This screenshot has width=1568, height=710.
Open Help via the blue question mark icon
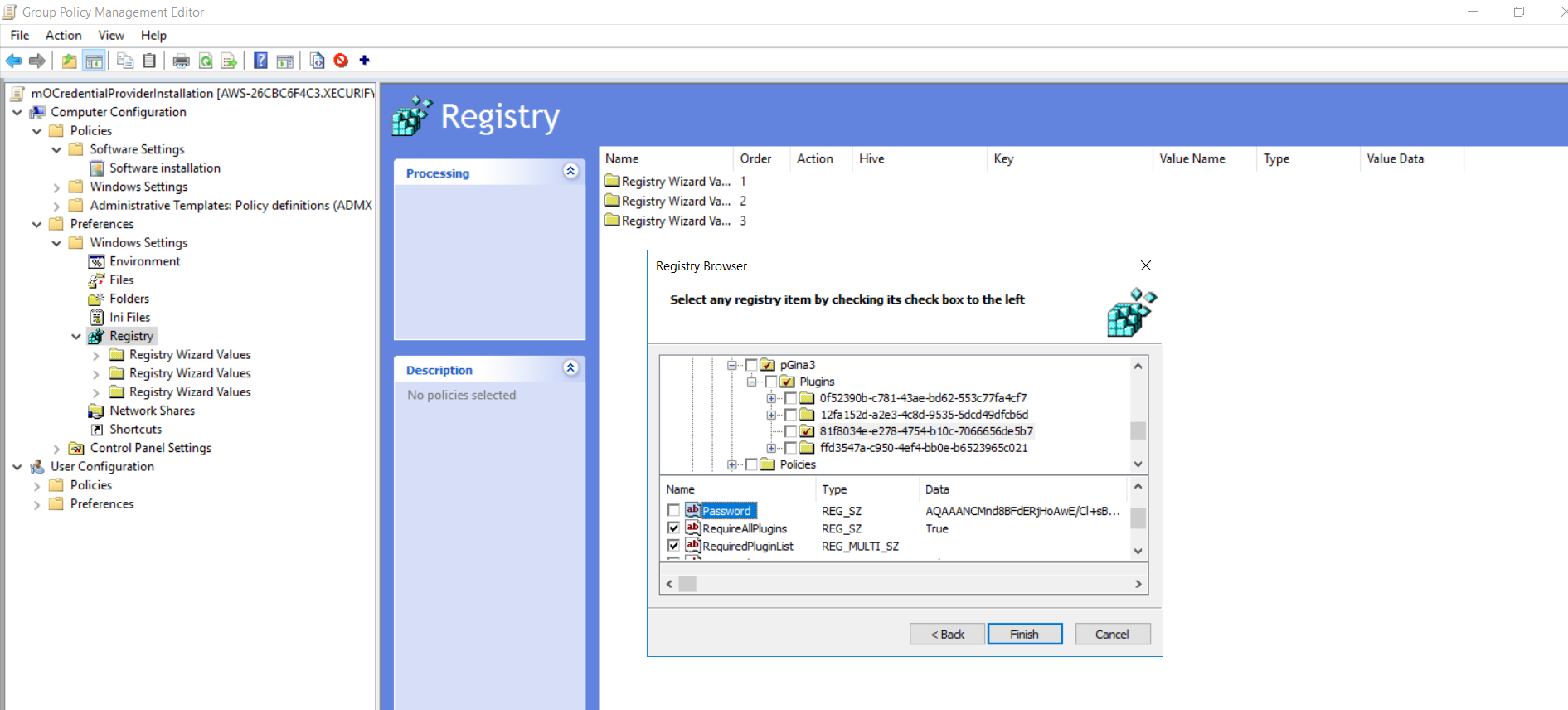tap(260, 61)
